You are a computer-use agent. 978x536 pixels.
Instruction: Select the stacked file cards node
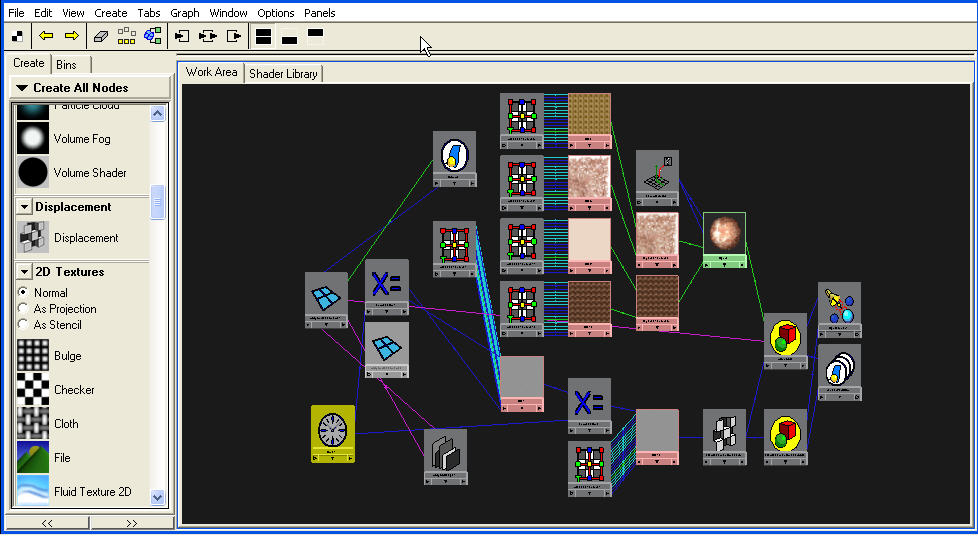pyautogui.click(x=445, y=456)
